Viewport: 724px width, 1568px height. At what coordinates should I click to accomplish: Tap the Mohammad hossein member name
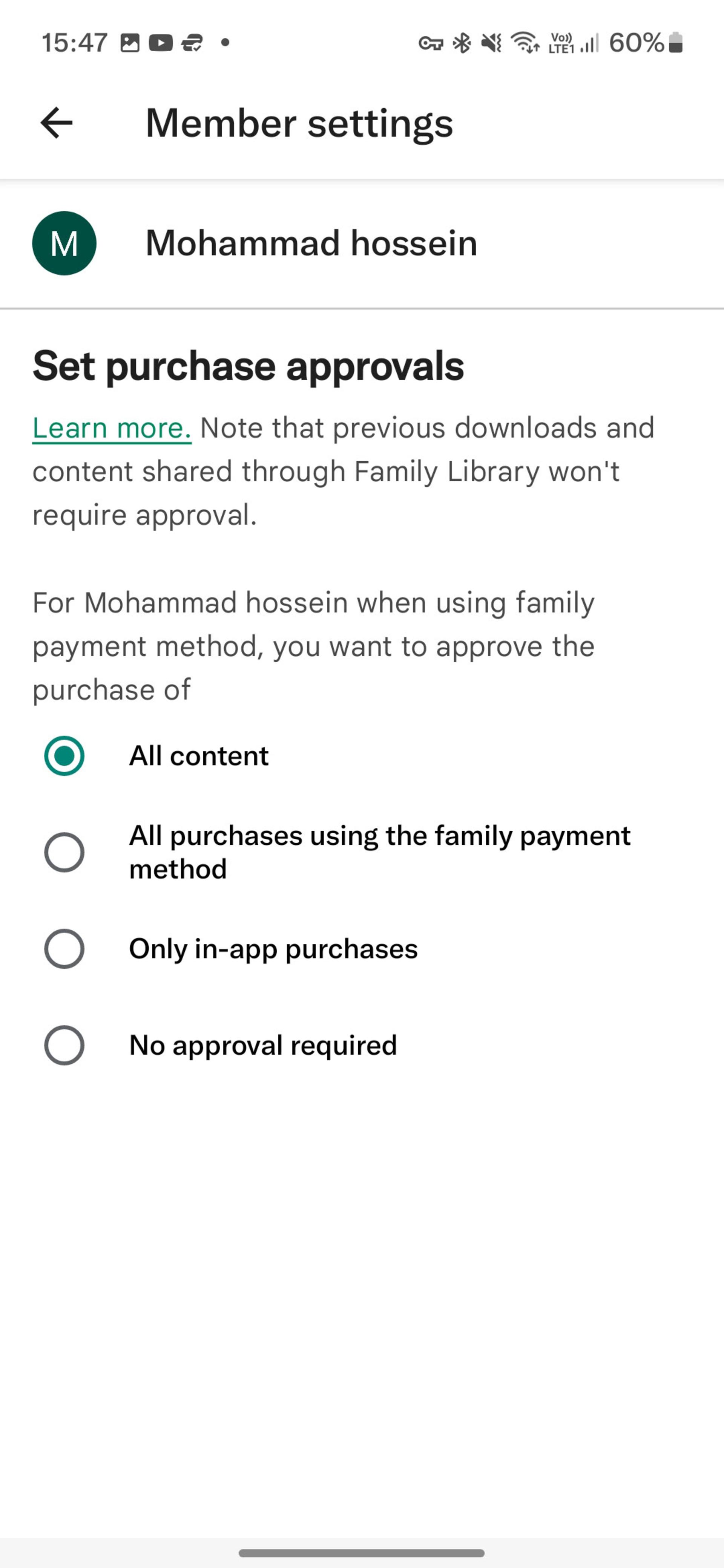pyautogui.click(x=311, y=243)
